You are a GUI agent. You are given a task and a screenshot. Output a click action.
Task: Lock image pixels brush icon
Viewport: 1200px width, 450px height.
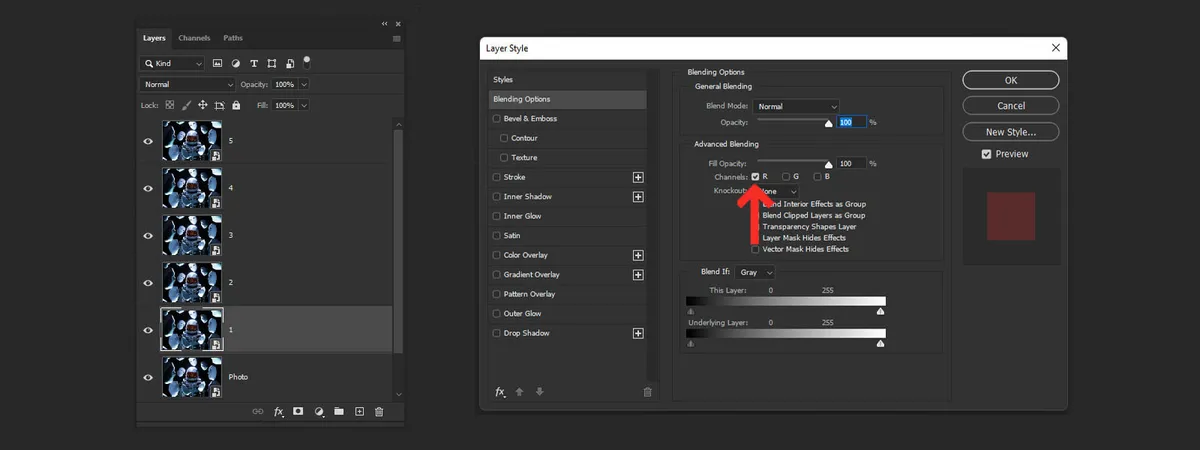click(186, 105)
